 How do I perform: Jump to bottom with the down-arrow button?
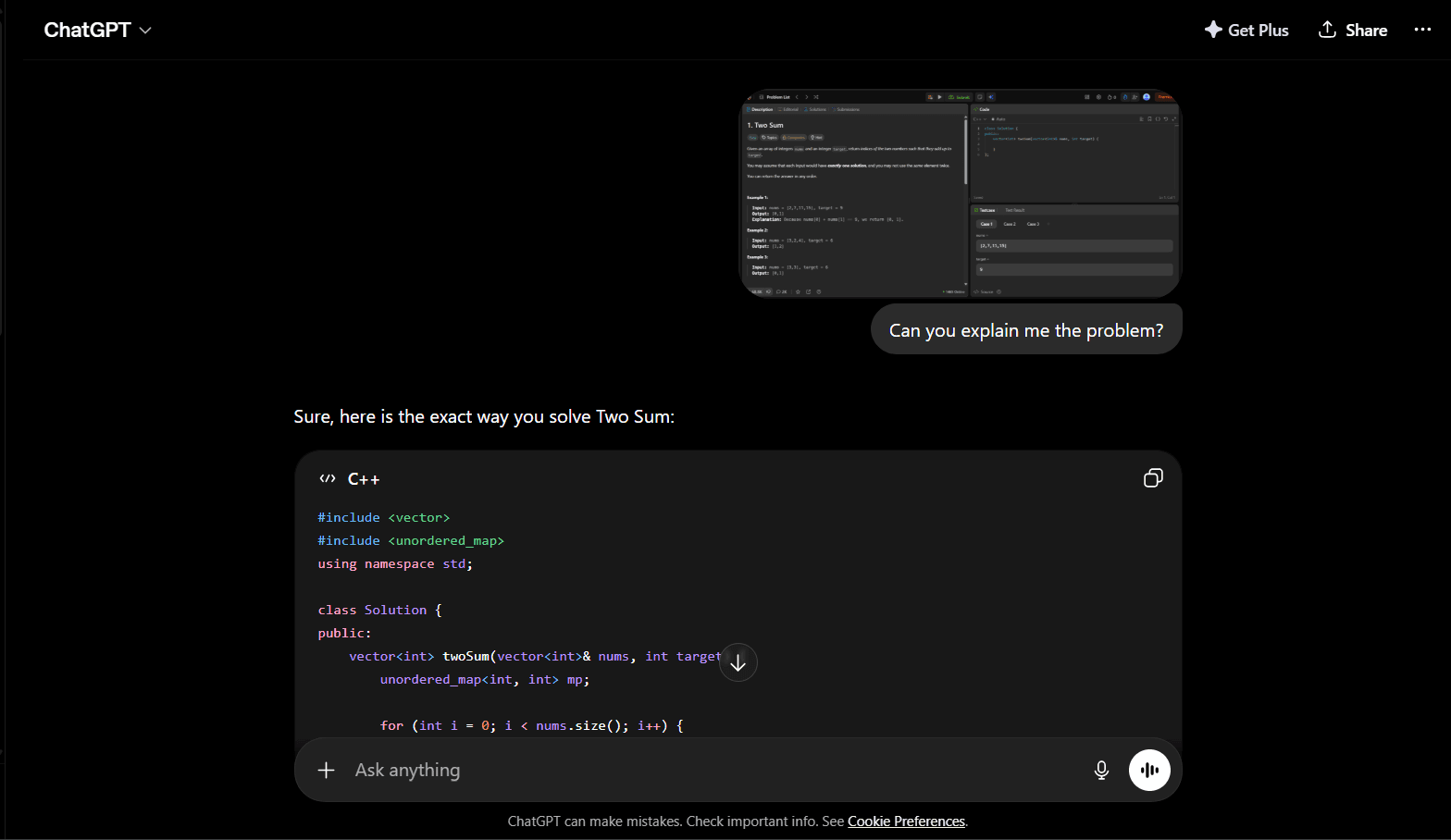click(738, 662)
